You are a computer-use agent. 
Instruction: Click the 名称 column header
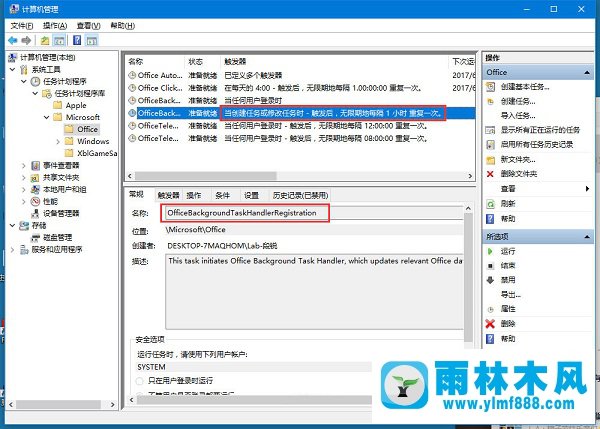tap(155, 62)
